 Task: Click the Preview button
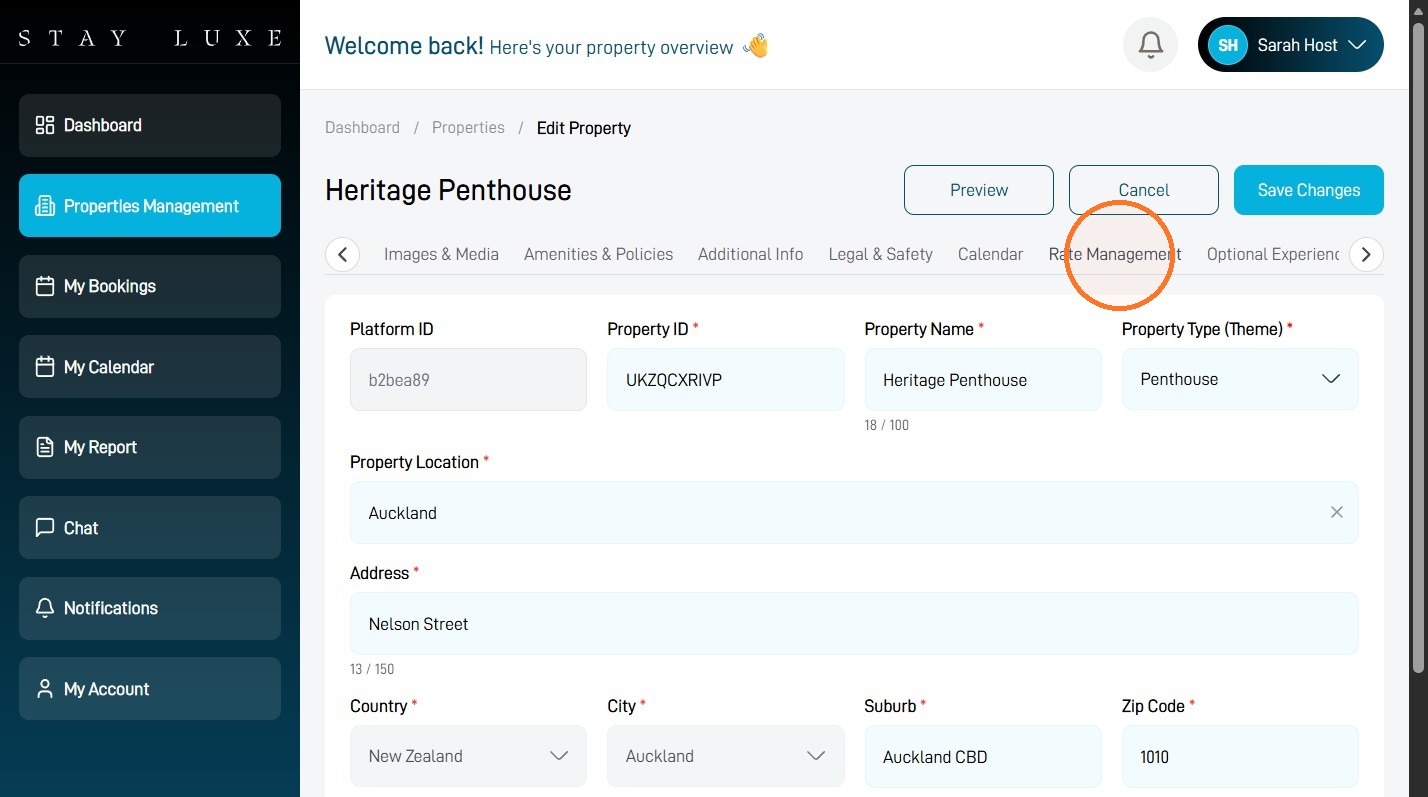coord(979,190)
